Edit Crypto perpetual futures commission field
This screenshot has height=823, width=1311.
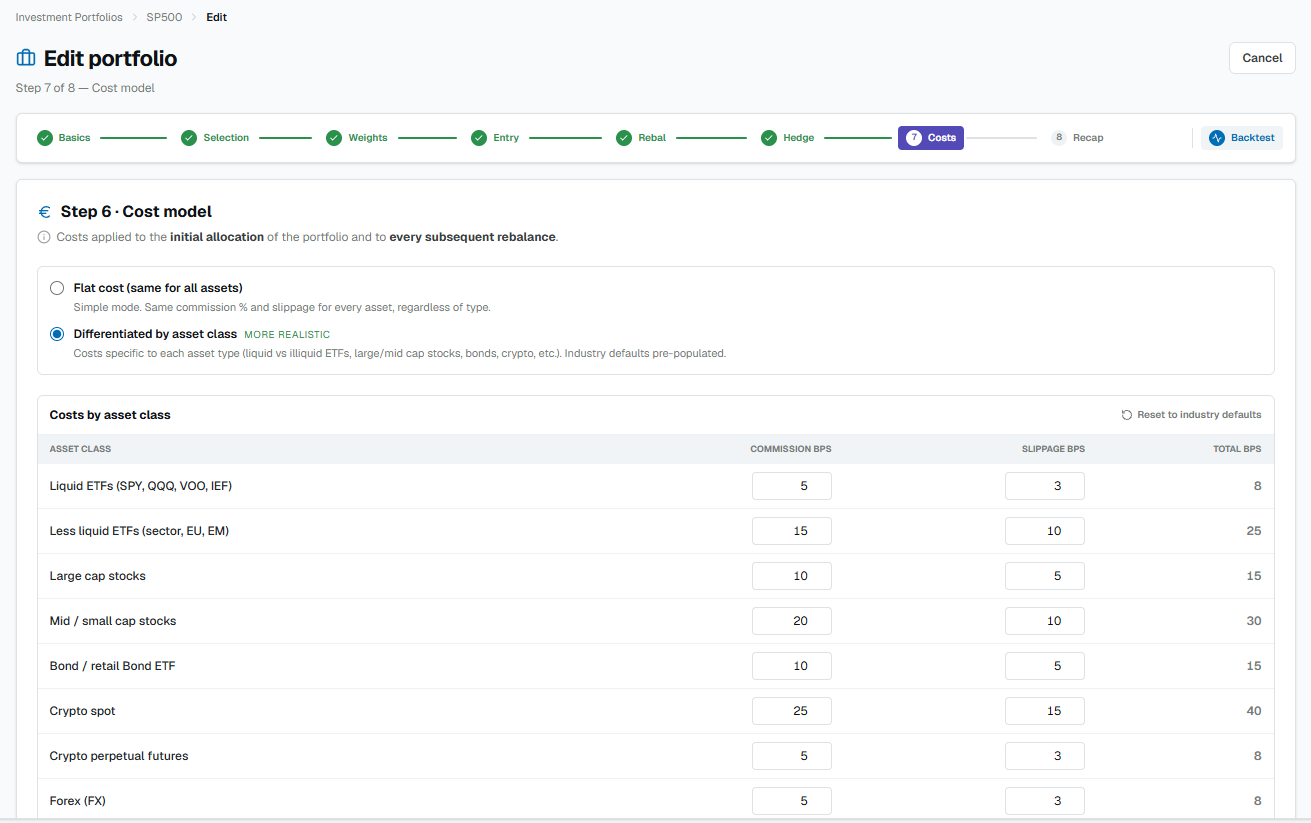(792, 756)
